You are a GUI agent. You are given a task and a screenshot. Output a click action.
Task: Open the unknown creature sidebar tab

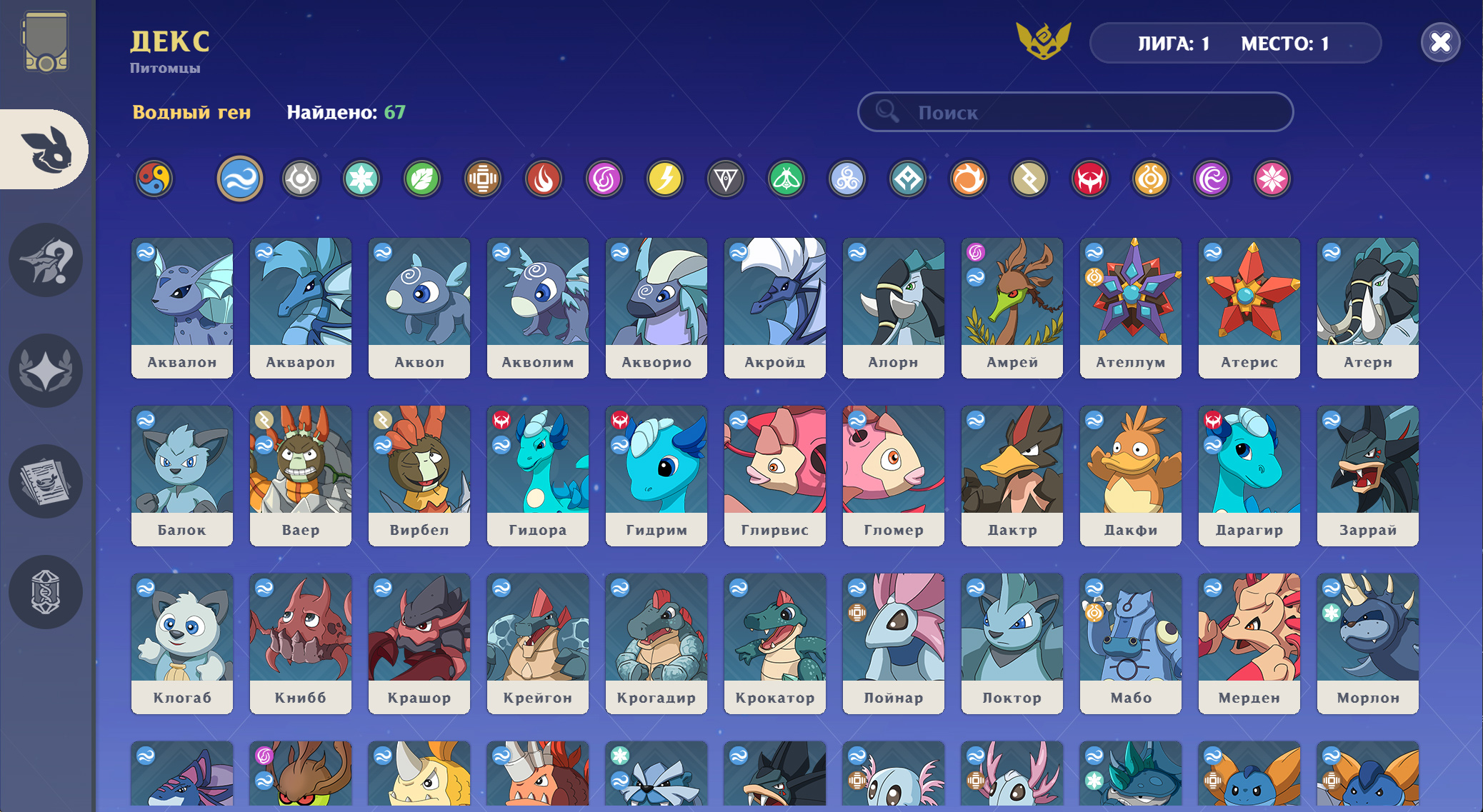(x=46, y=260)
